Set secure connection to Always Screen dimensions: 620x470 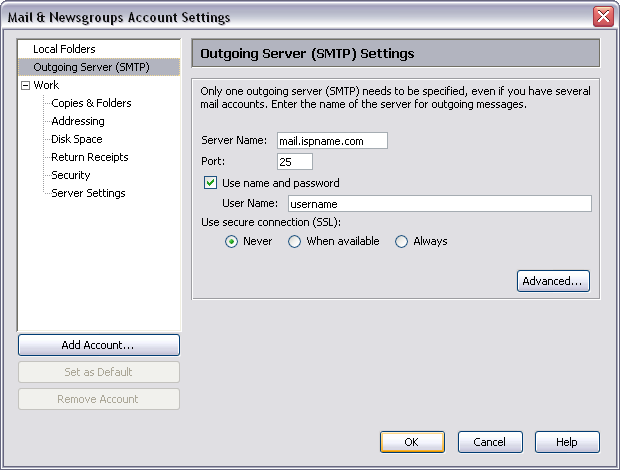(402, 241)
